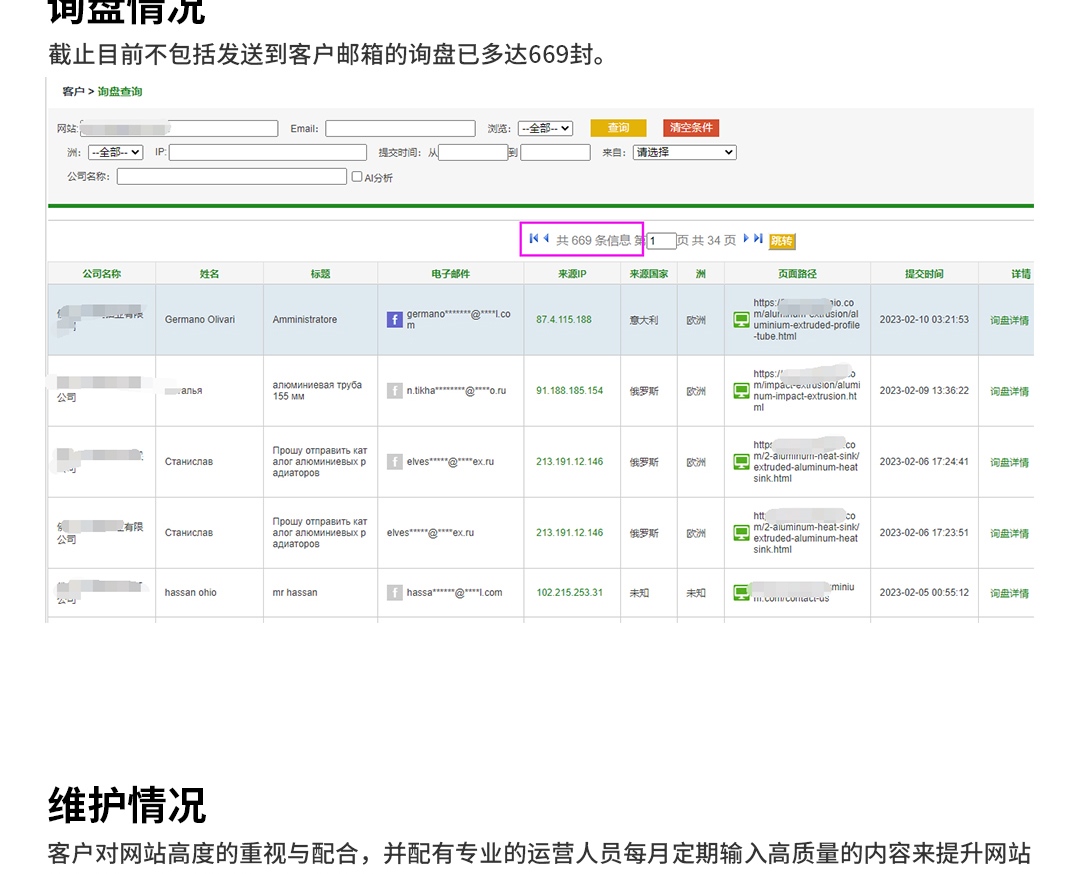Click IP address 91.188.185.154
The height and width of the screenshot is (874, 1080).
569,391
